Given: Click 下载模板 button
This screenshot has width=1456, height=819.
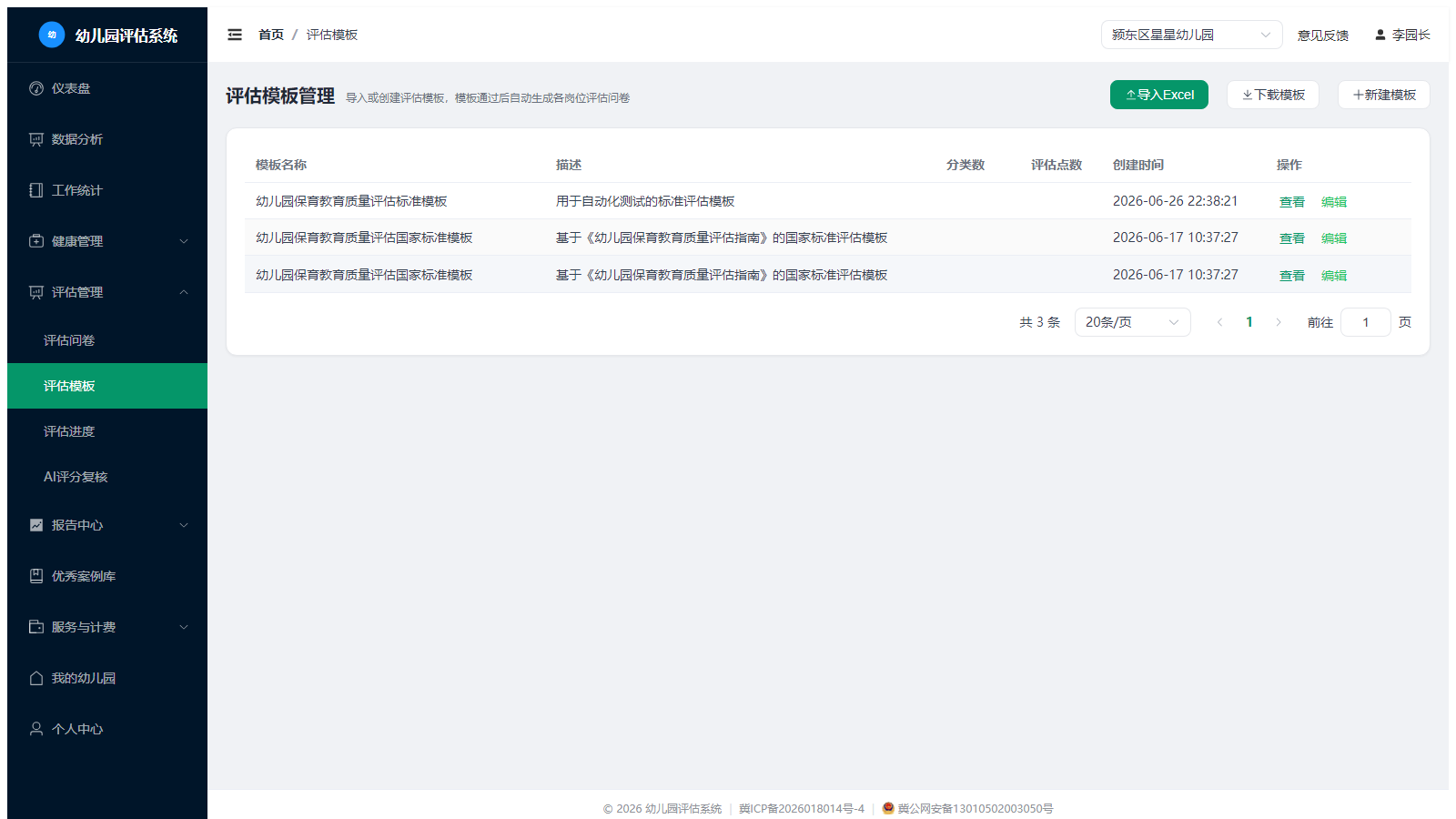Looking at the screenshot, I should pyautogui.click(x=1273, y=95).
